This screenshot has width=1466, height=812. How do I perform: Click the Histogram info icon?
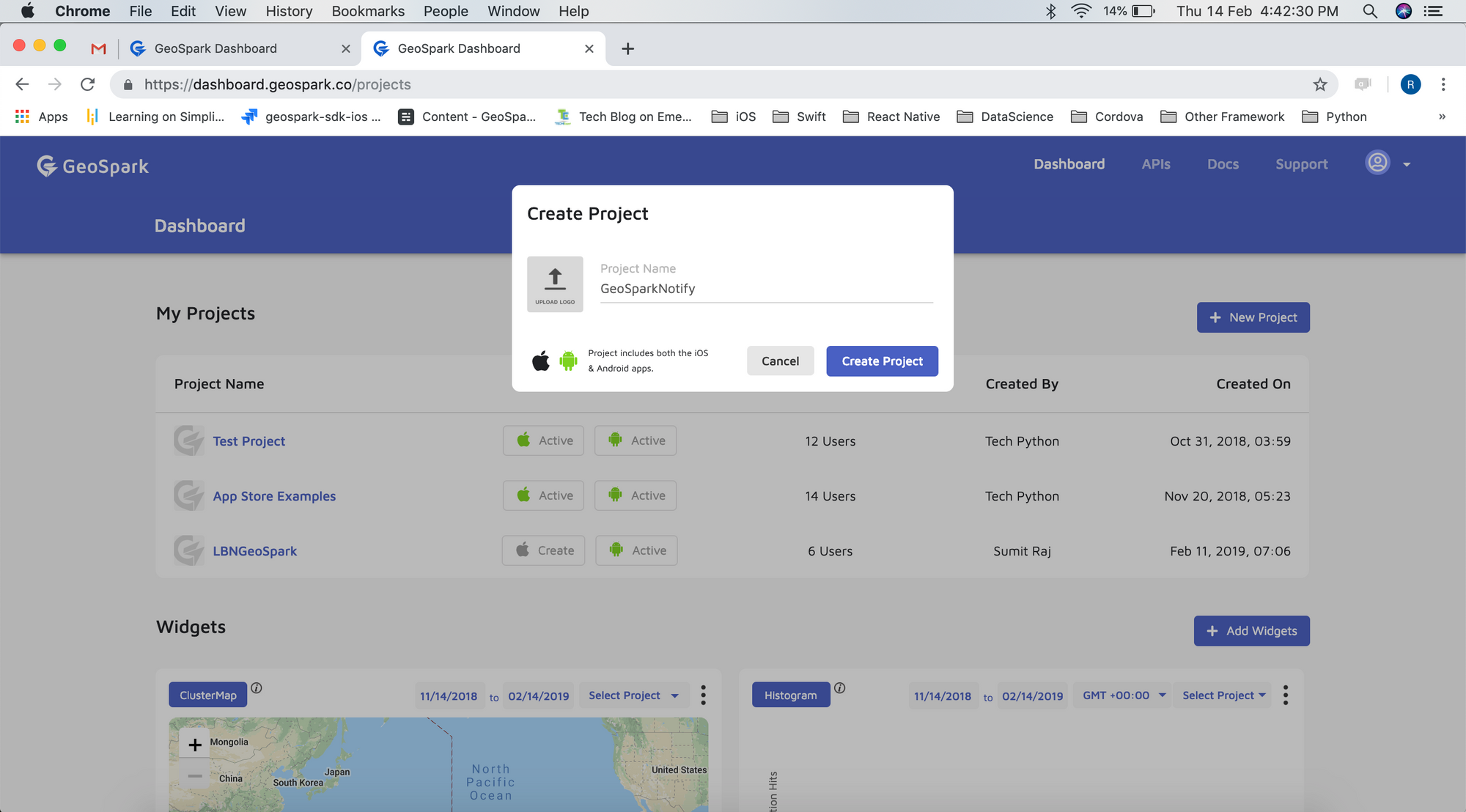point(840,688)
